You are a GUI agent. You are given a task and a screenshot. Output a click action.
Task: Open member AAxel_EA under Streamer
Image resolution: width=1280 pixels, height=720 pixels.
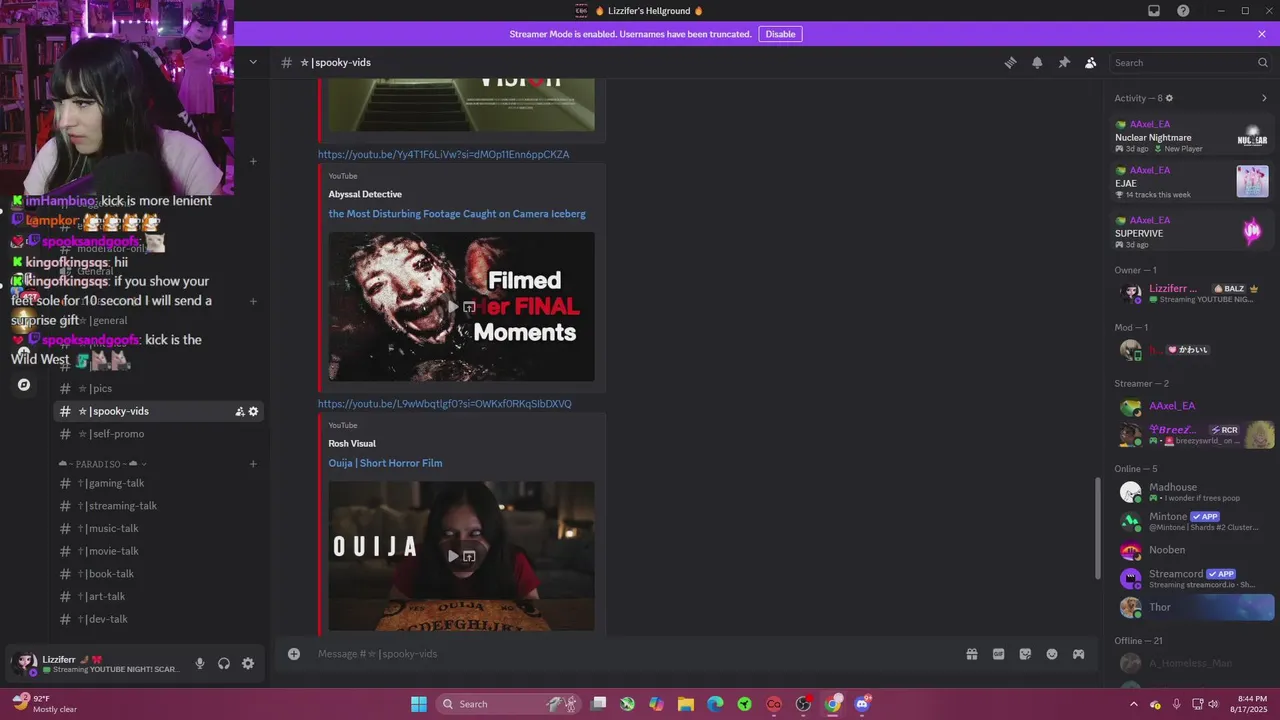(x=1194, y=406)
